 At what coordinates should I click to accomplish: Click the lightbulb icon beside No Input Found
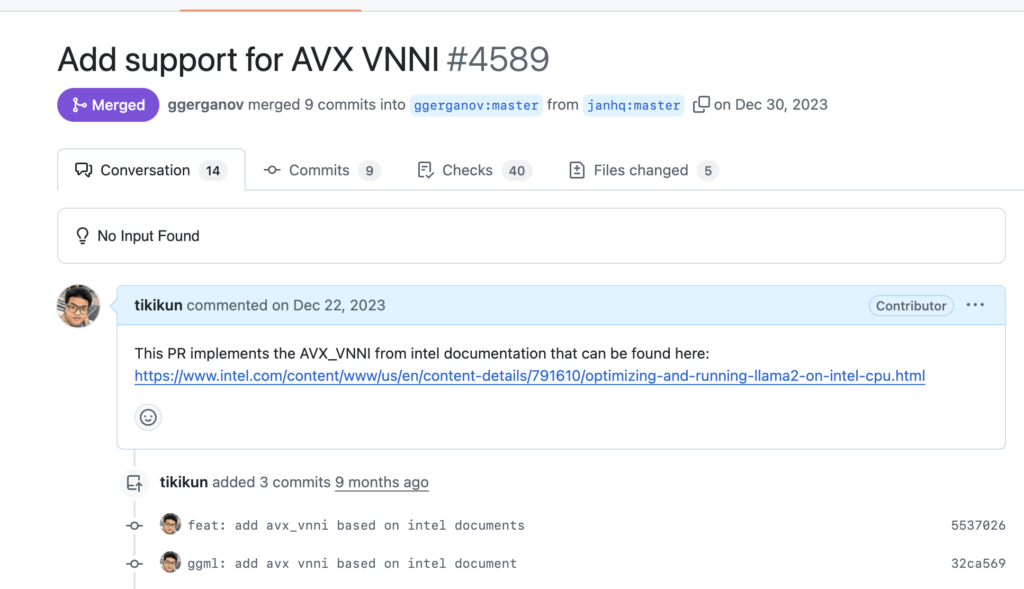(82, 235)
